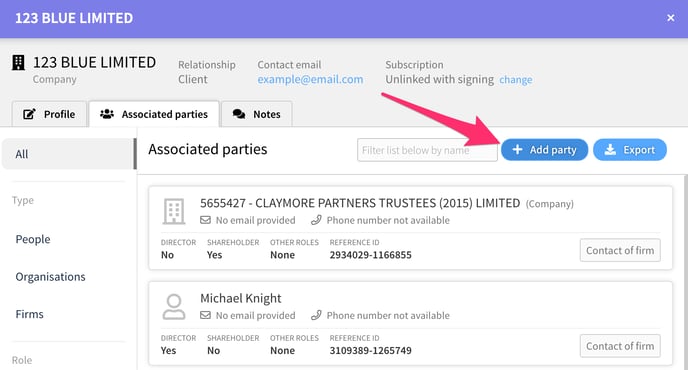Export the associated parties list

tap(630, 150)
